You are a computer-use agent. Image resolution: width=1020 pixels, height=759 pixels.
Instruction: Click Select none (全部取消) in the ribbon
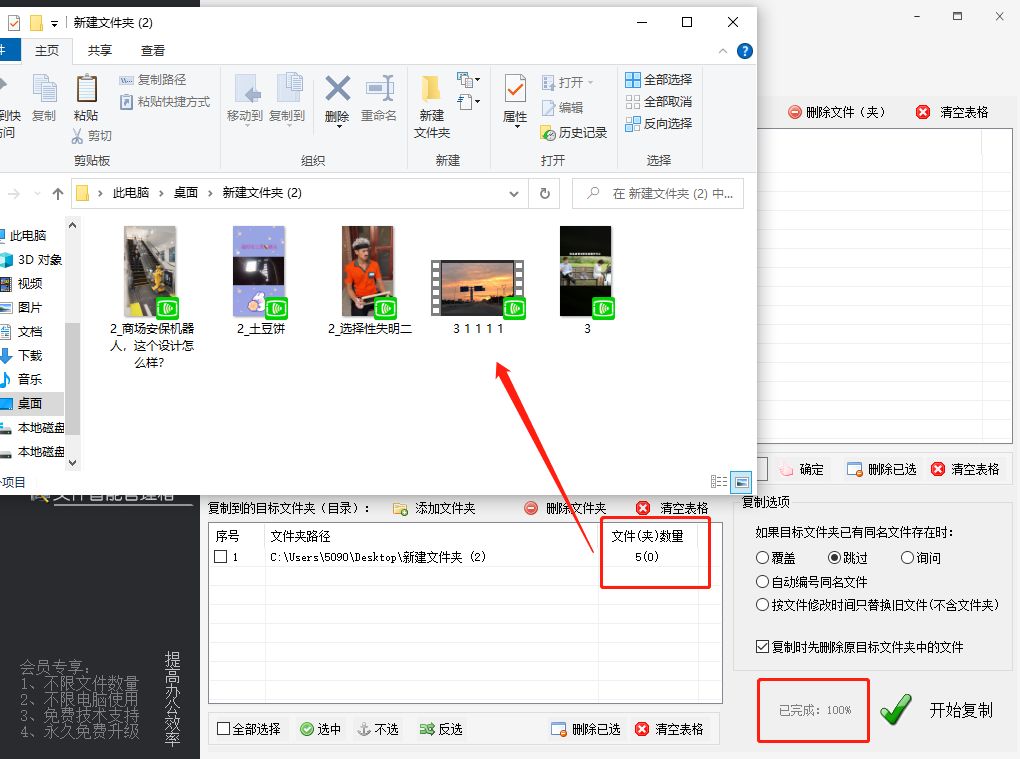[x=658, y=101]
